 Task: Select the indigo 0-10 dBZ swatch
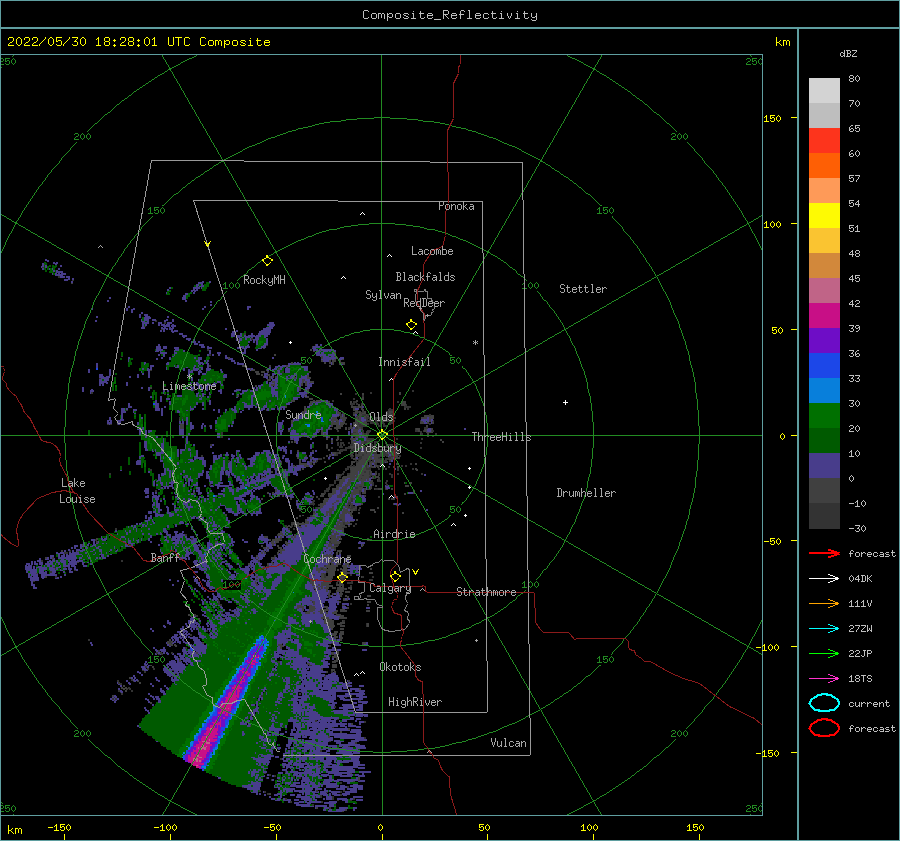click(824, 466)
